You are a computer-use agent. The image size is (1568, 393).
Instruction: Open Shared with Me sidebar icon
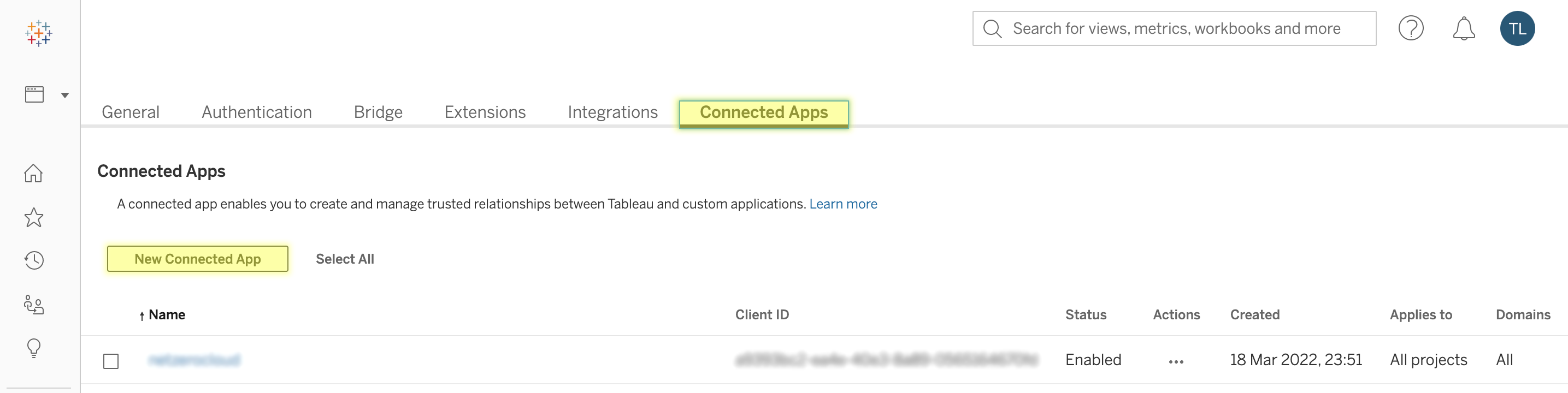[x=33, y=304]
